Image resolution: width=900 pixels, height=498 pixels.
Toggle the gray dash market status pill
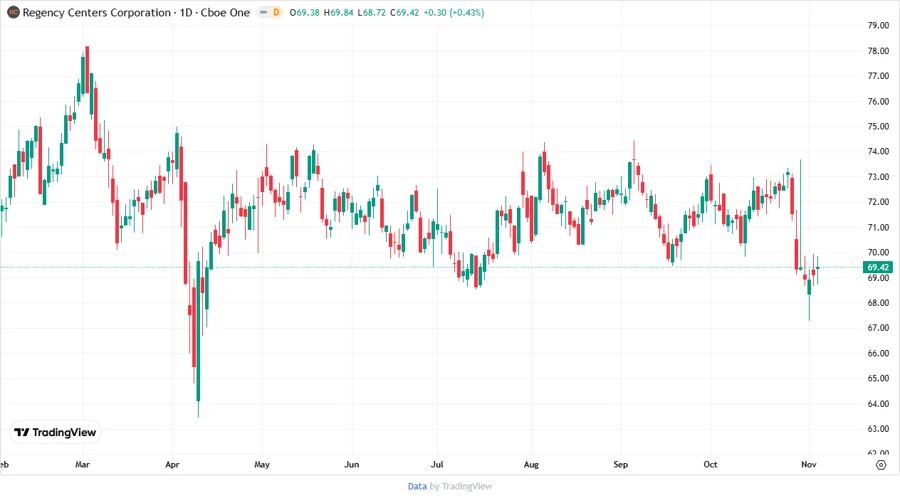click(x=263, y=12)
